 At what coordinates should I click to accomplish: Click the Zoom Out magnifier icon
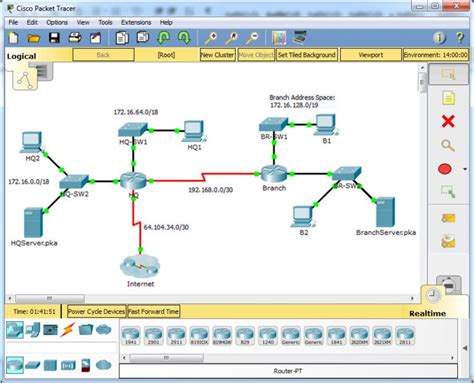click(252, 38)
